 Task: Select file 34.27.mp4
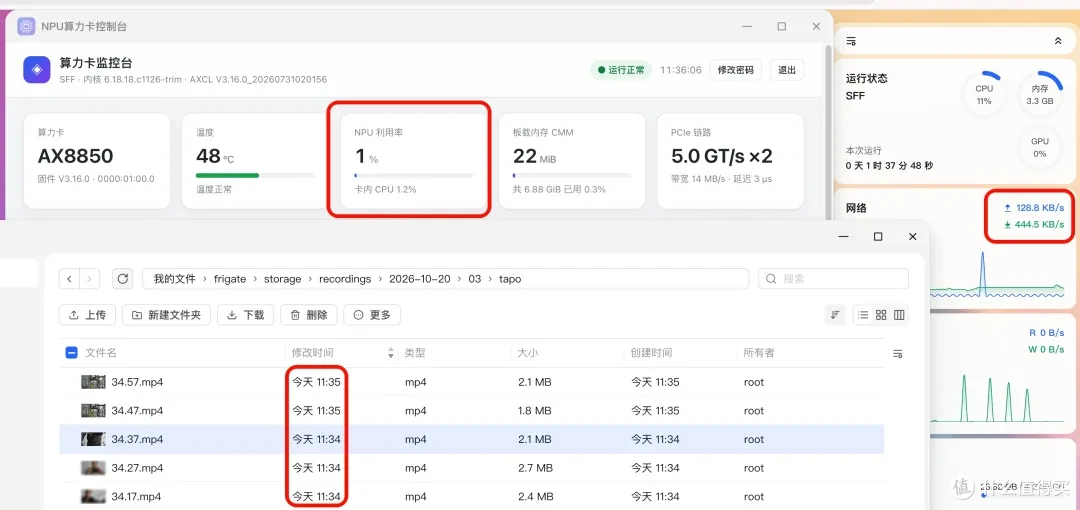472,468
